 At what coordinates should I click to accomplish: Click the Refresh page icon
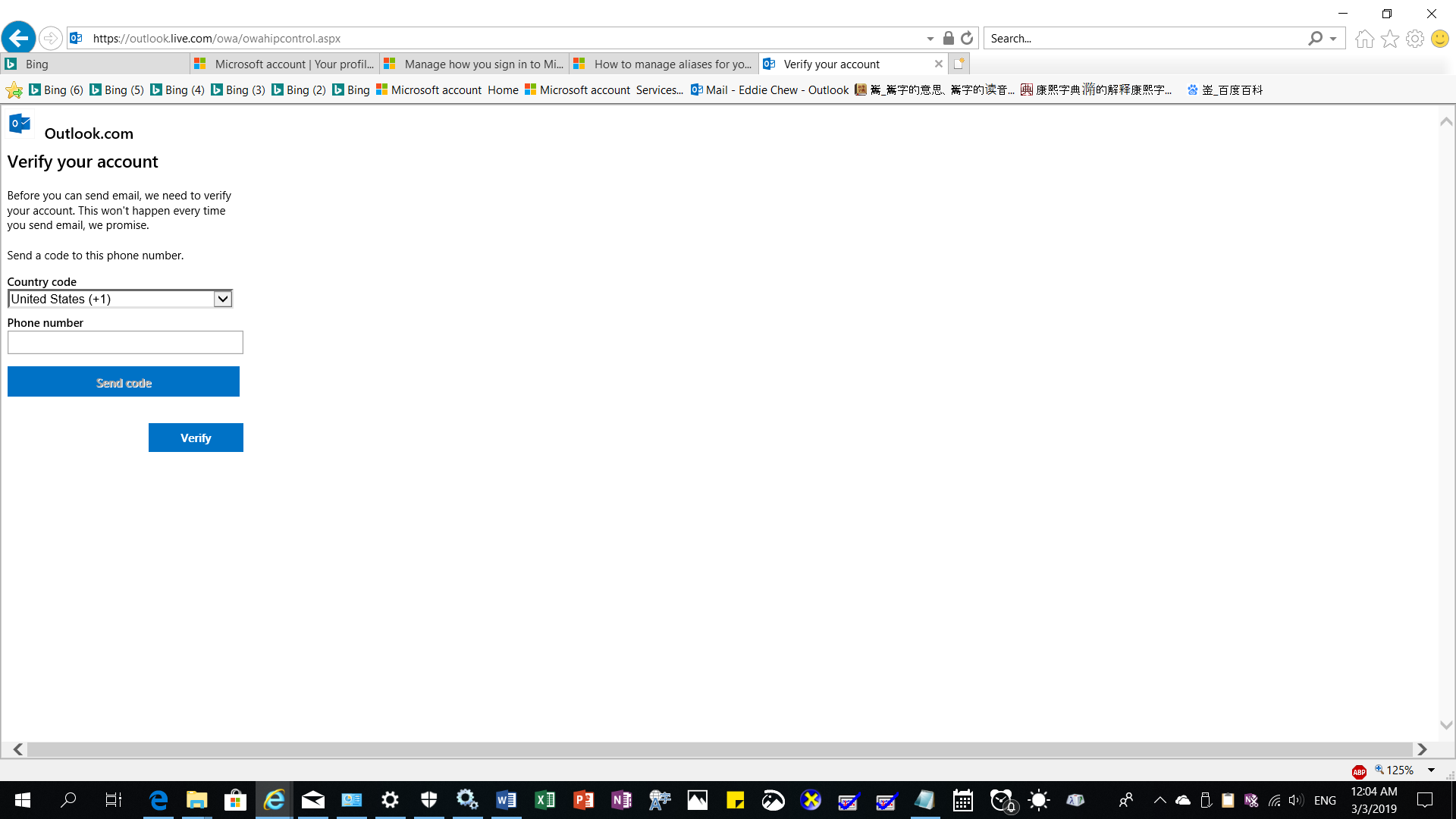click(x=967, y=38)
